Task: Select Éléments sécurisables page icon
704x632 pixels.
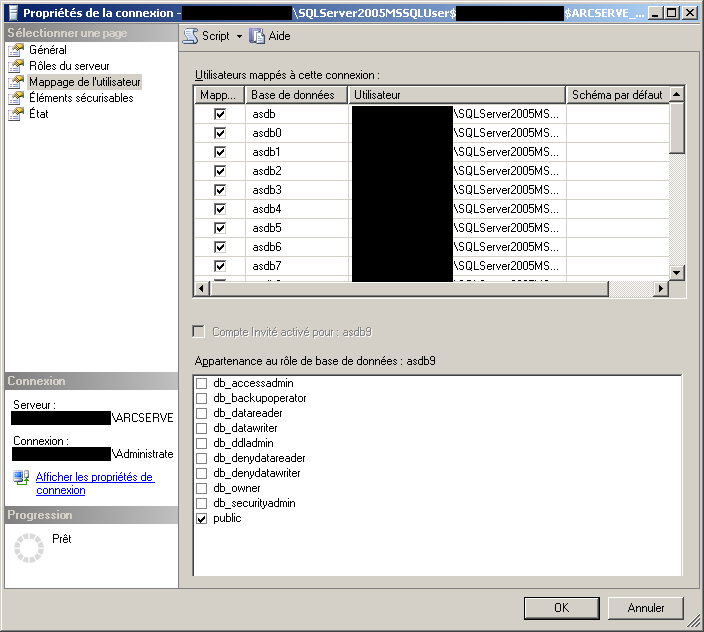Action: [x=15, y=98]
